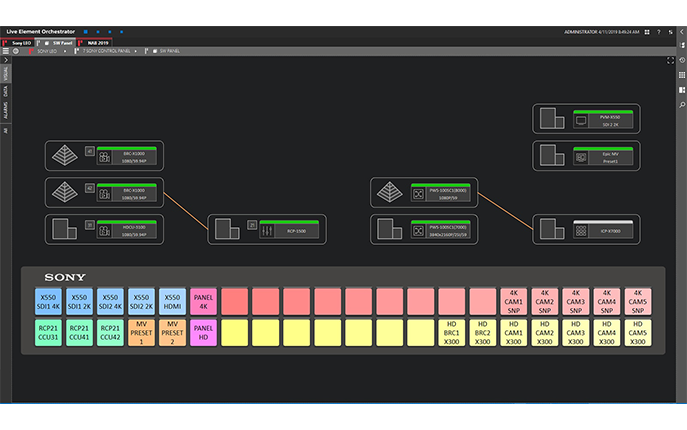Select the BRC-X1000 pyramid node icon
The height and width of the screenshot is (430, 687).
click(63, 154)
